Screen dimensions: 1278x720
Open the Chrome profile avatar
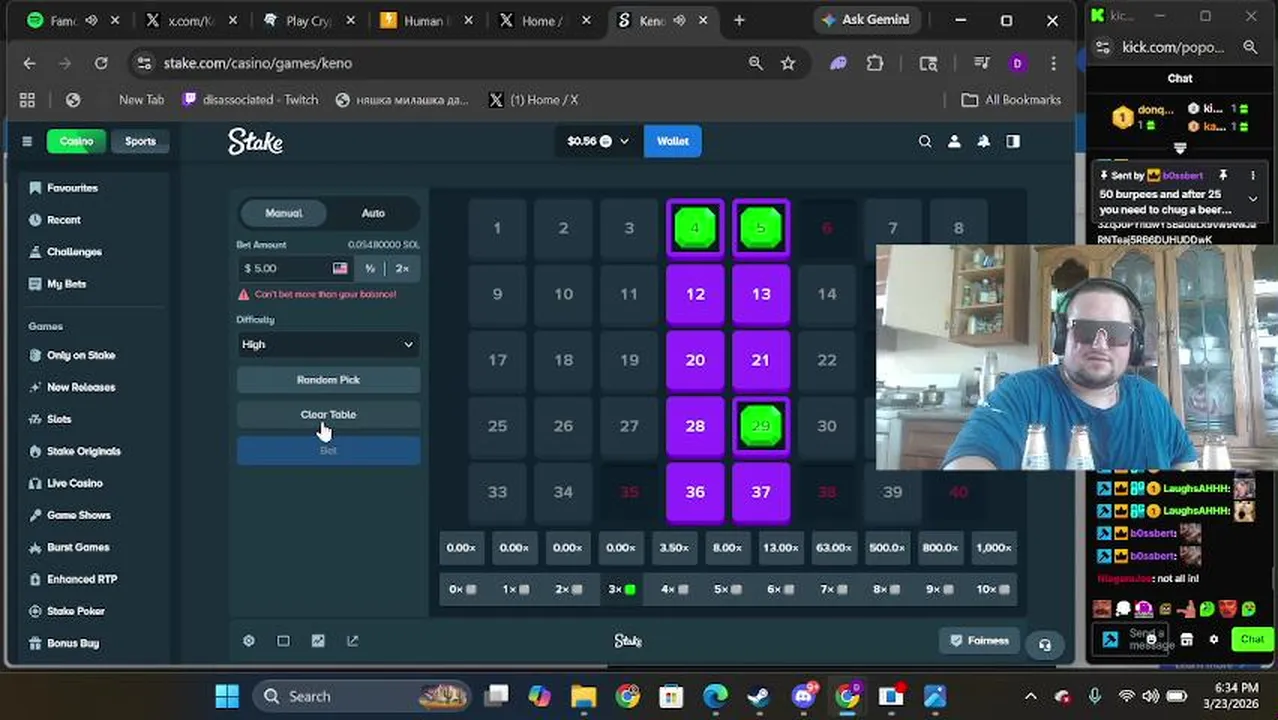[1017, 63]
